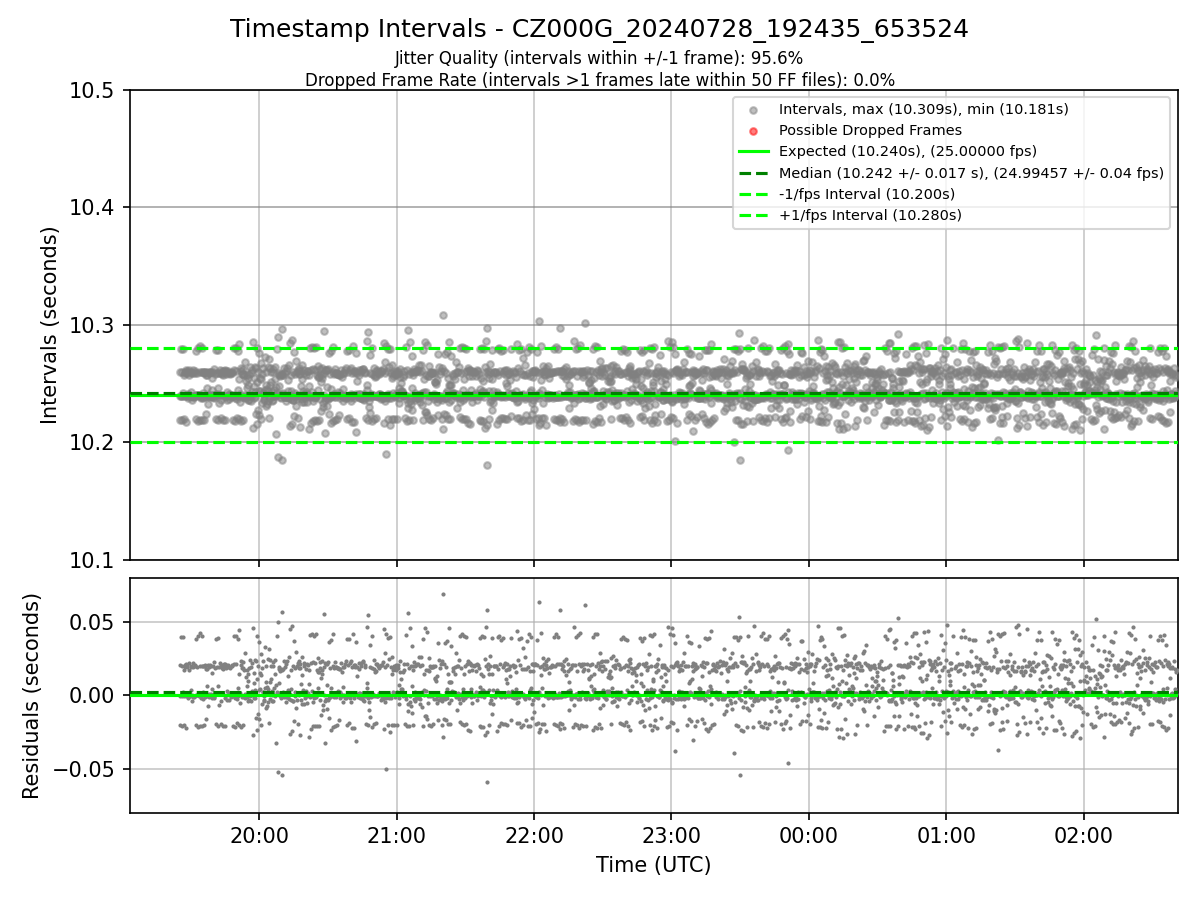This screenshot has width=1200, height=900.
Task: Click the plot title 'Timestamp Intervals - CZ000G_20240728_192435_653524'
Action: [x=599, y=29]
